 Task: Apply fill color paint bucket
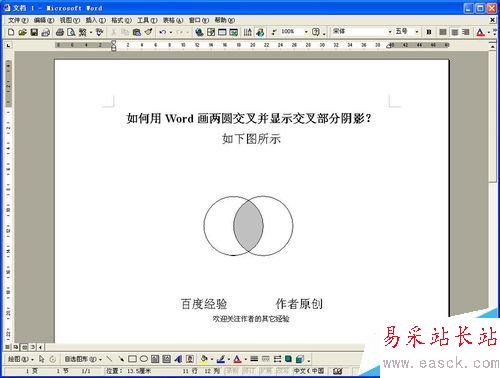pyautogui.click(x=204, y=359)
